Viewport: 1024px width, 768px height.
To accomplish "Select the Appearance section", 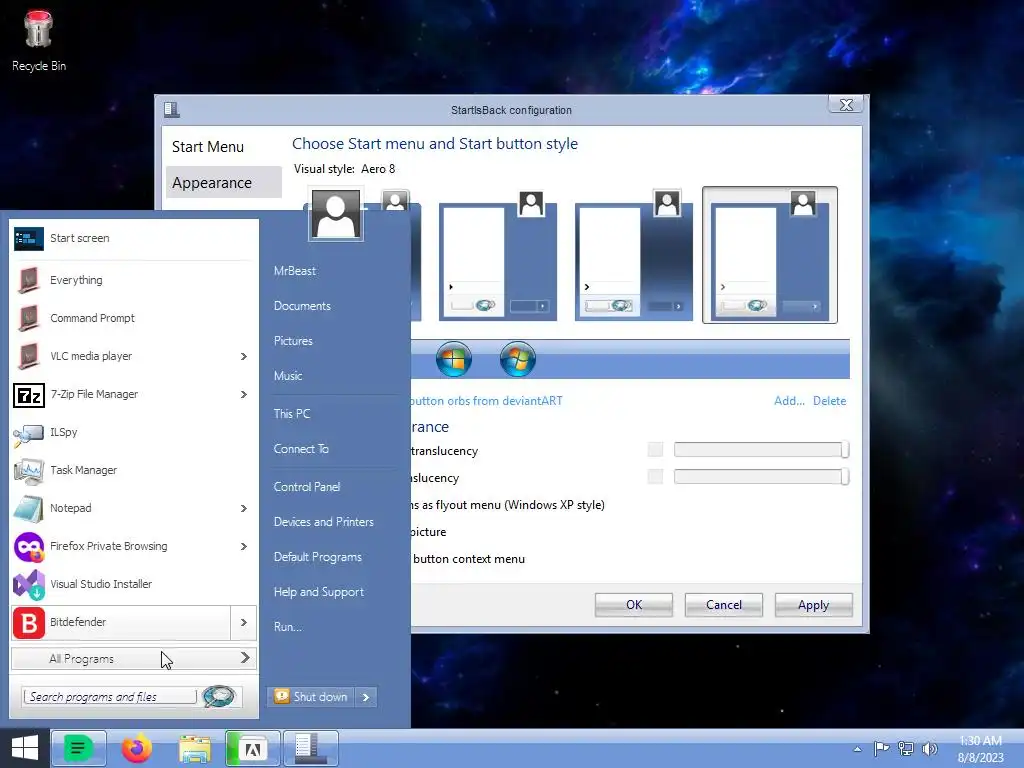I will pyautogui.click(x=223, y=182).
